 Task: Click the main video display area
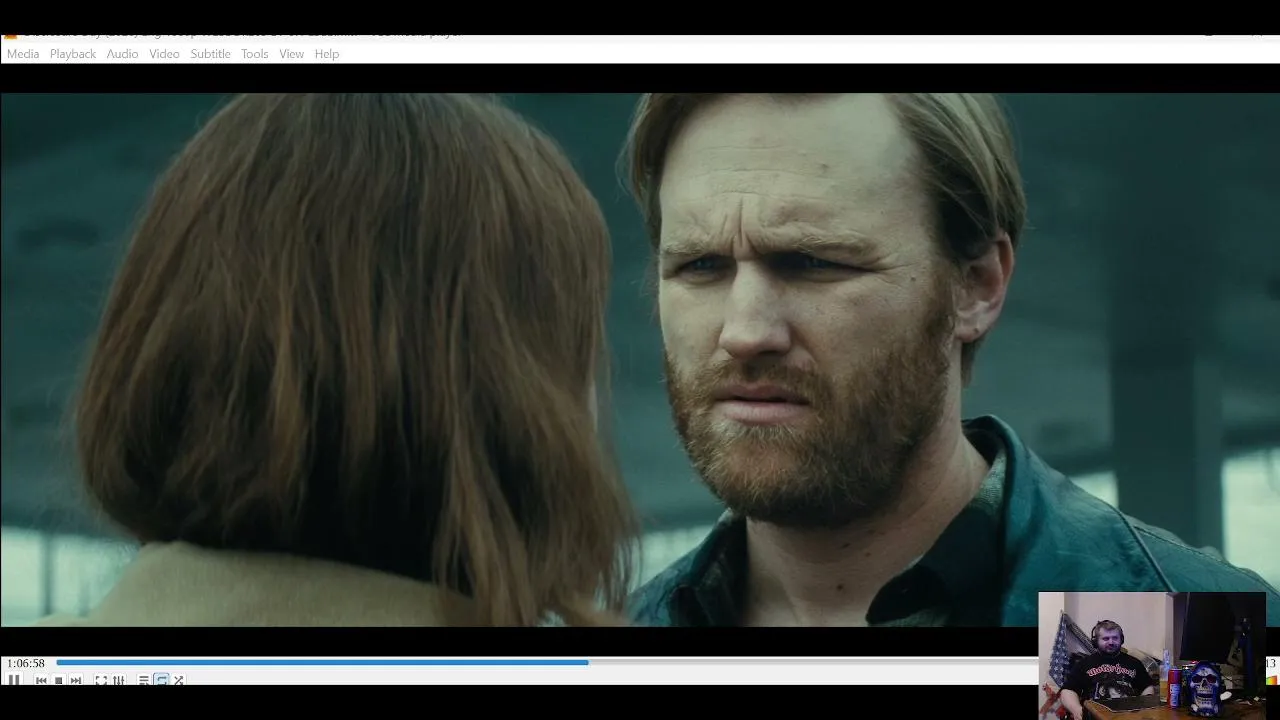640,360
